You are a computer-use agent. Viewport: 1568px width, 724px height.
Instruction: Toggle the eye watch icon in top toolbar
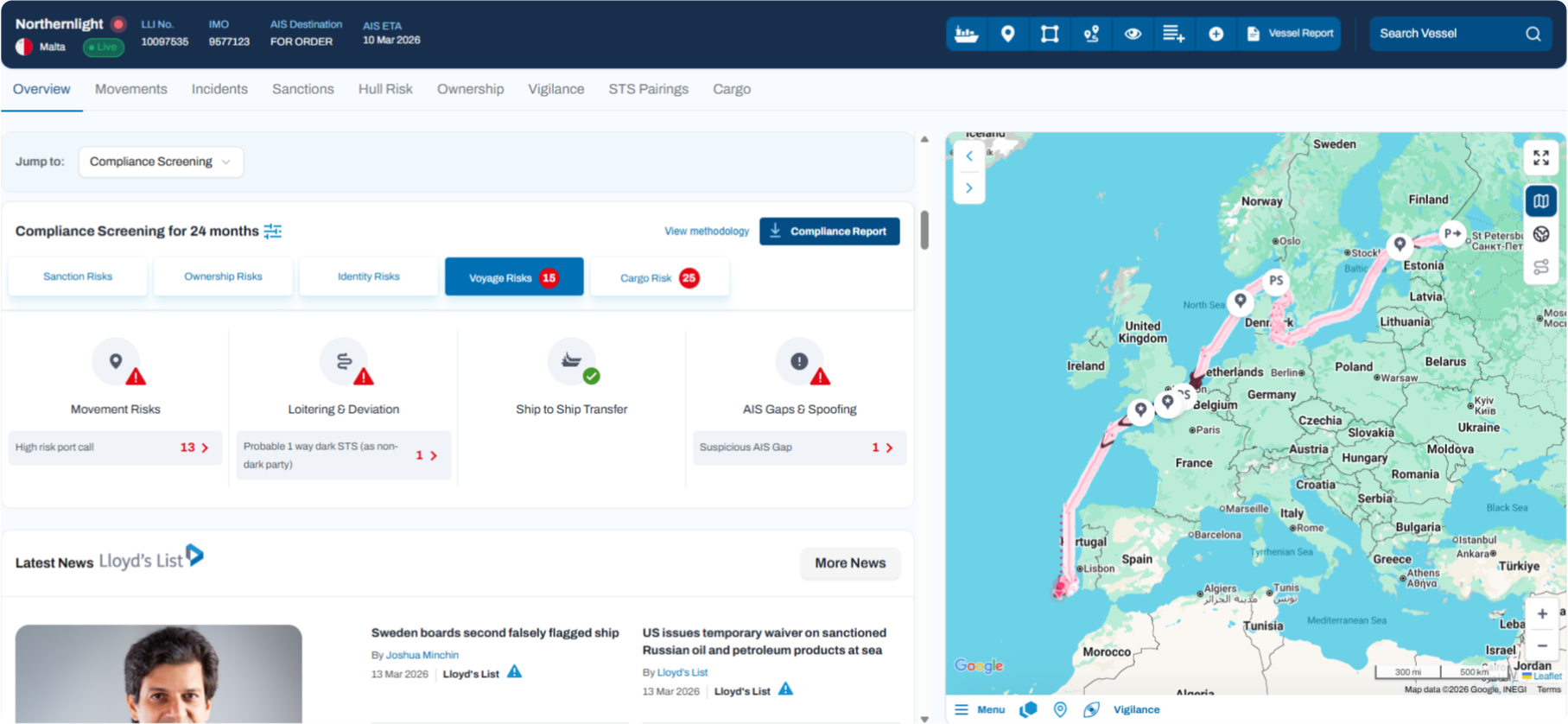pyautogui.click(x=1132, y=34)
